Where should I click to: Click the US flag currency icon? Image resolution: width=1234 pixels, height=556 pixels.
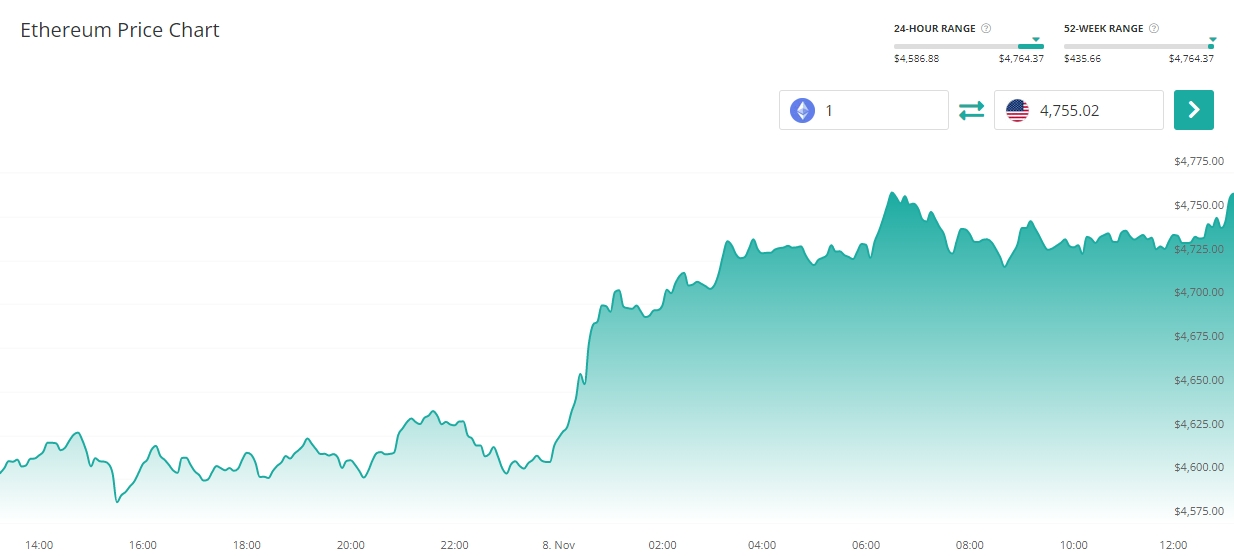click(1017, 110)
